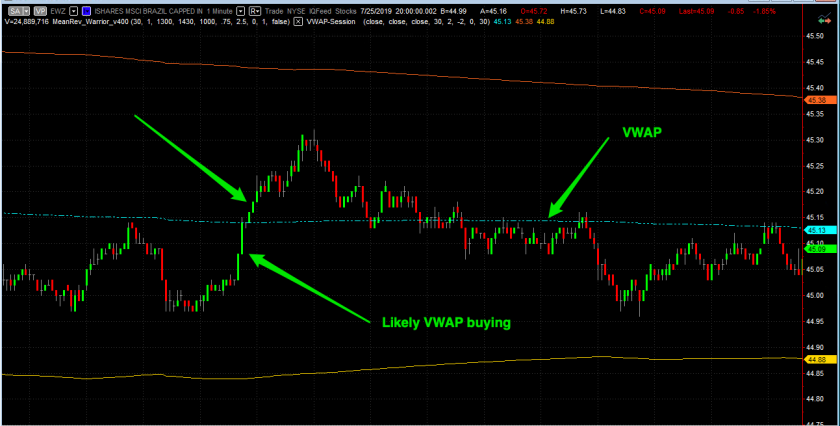Click the yellow 44.88 lower band value

click(x=545, y=22)
